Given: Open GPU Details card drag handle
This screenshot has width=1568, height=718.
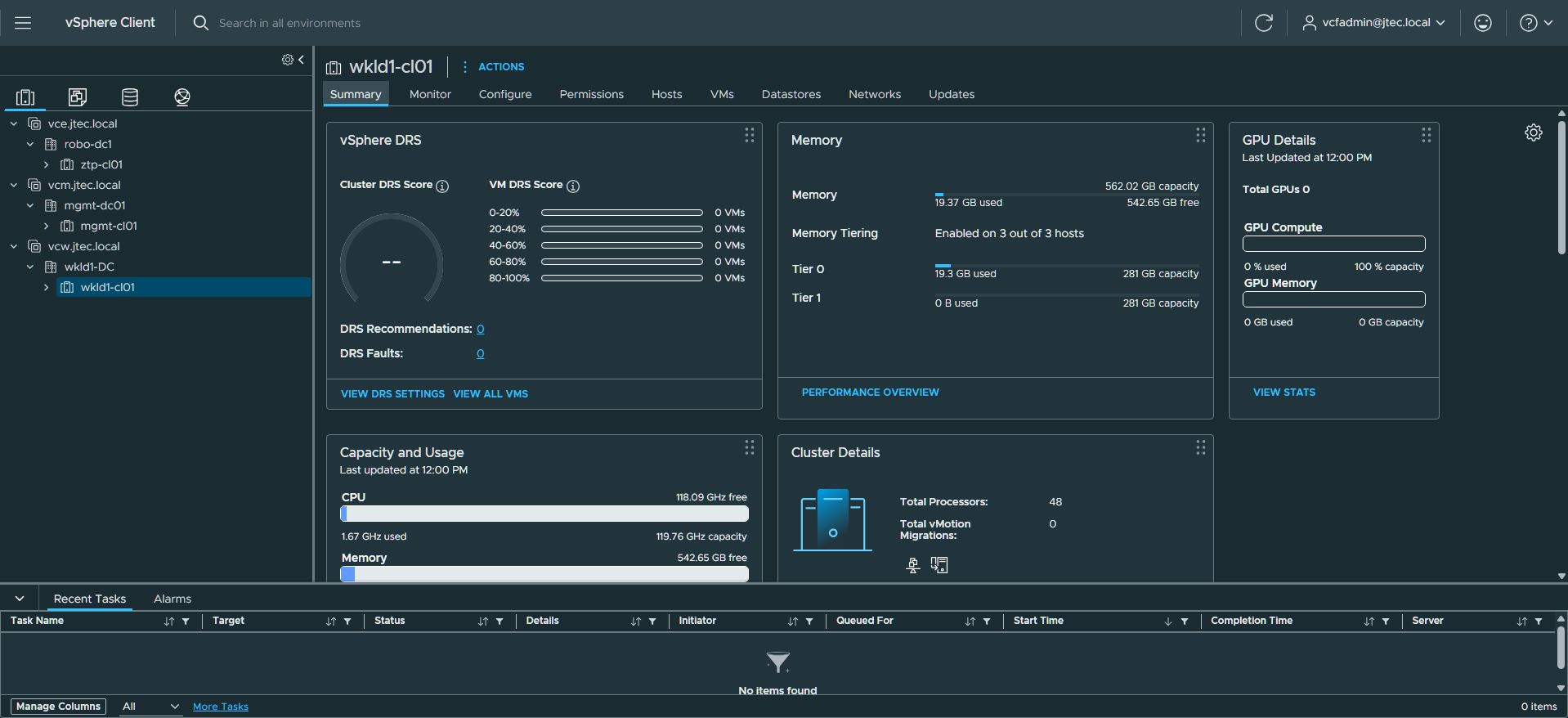Looking at the screenshot, I should [1426, 135].
